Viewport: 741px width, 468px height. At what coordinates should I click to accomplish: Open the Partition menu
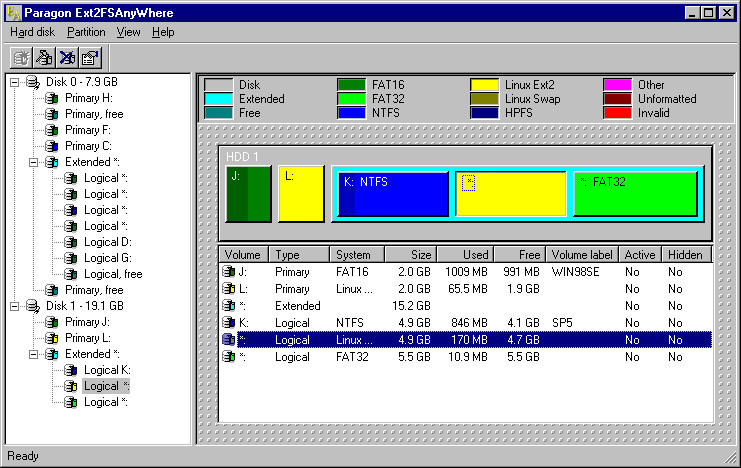coord(86,32)
